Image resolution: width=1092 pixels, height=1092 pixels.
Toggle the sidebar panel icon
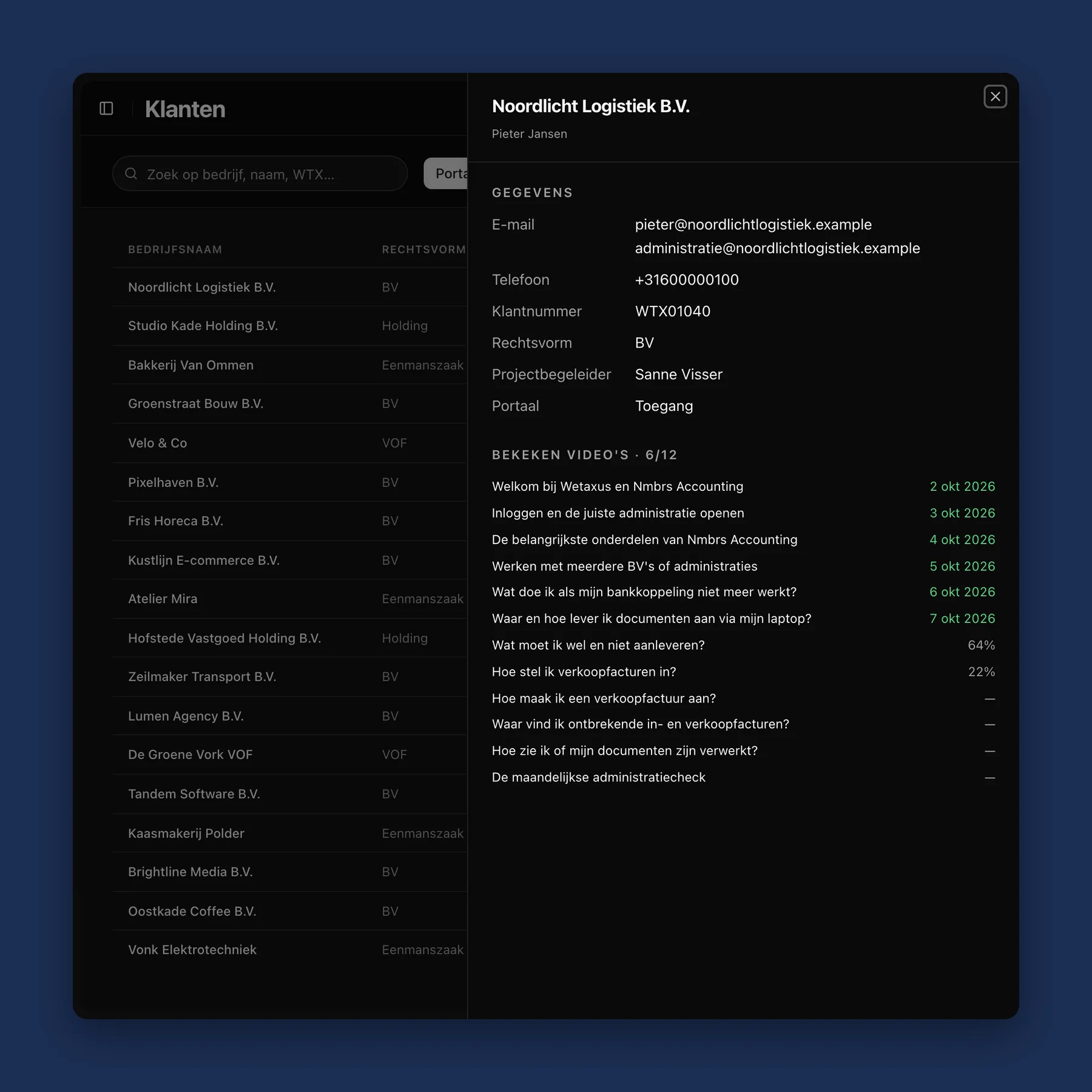click(x=106, y=109)
